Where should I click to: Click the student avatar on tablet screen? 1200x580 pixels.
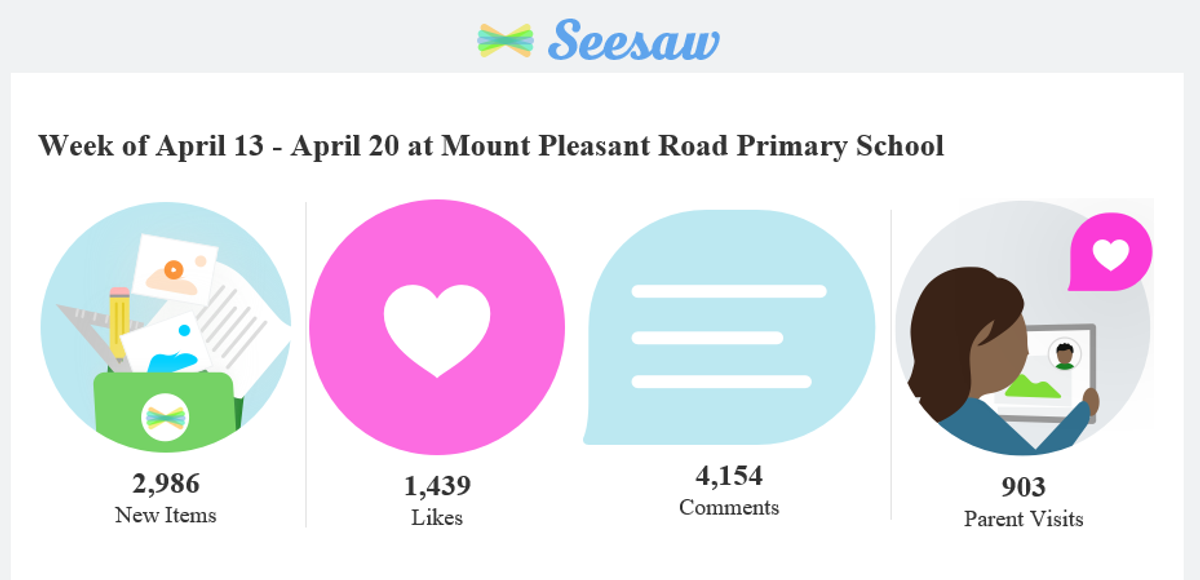pos(1064,356)
